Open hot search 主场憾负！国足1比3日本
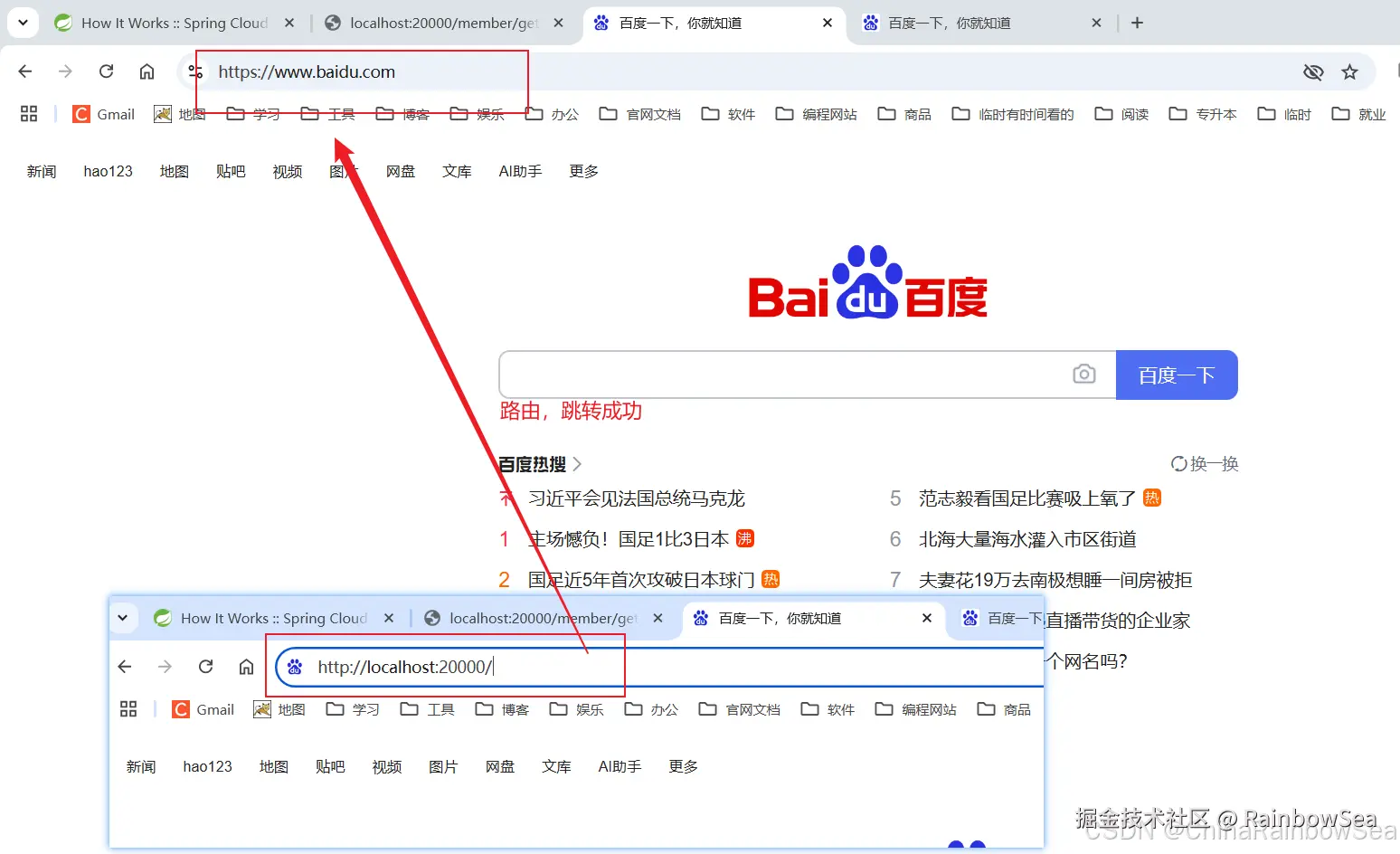 629,539
